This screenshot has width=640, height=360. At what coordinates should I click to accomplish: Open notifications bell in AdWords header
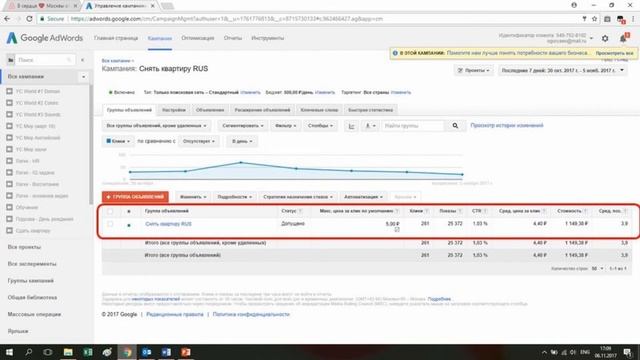point(623,38)
